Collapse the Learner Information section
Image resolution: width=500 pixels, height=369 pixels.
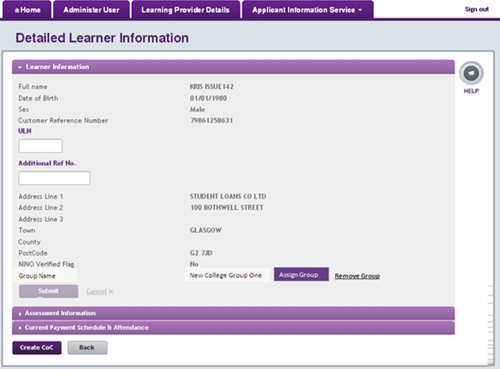pyautogui.click(x=233, y=67)
